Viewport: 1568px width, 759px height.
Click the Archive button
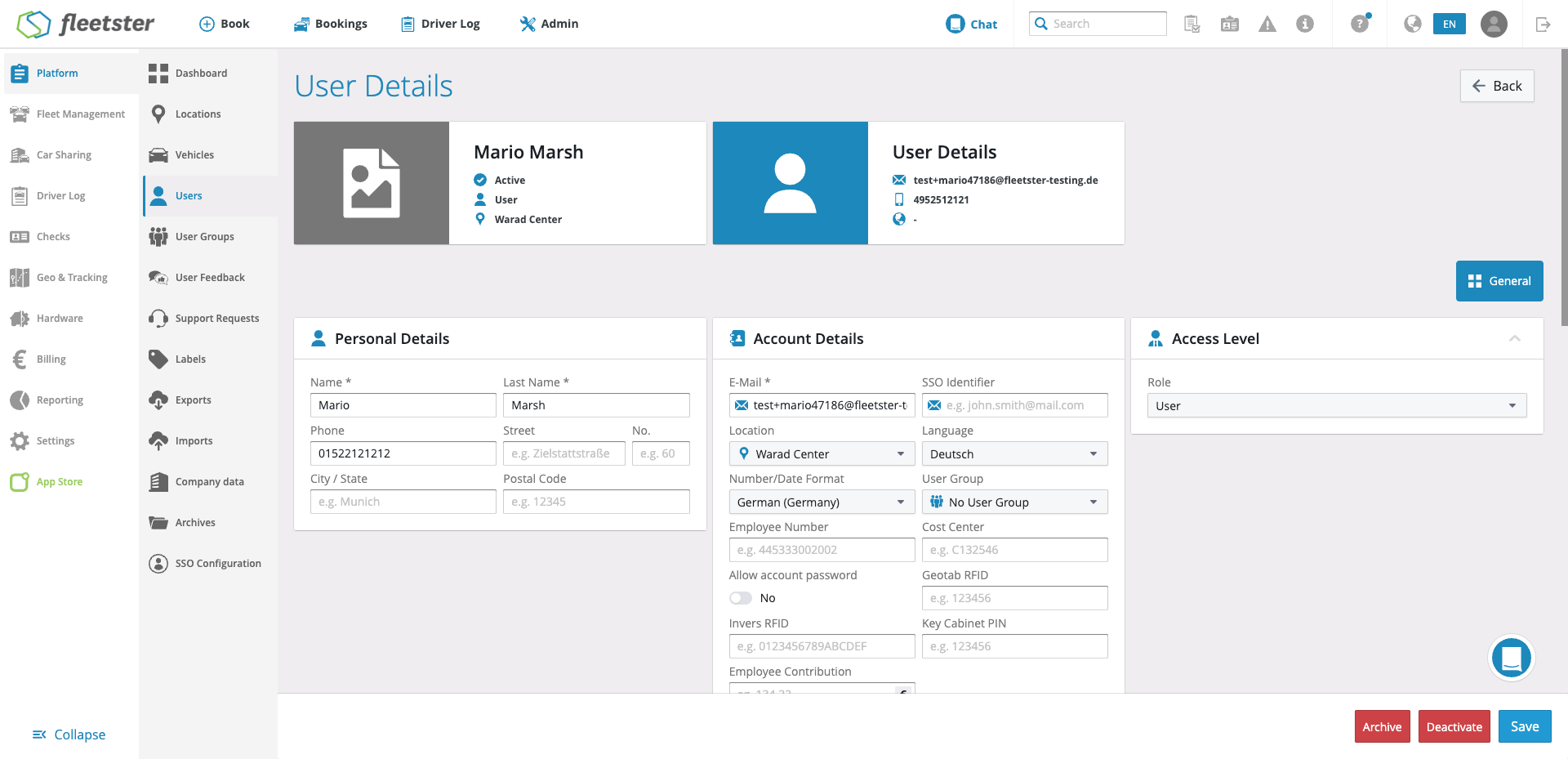point(1382,727)
